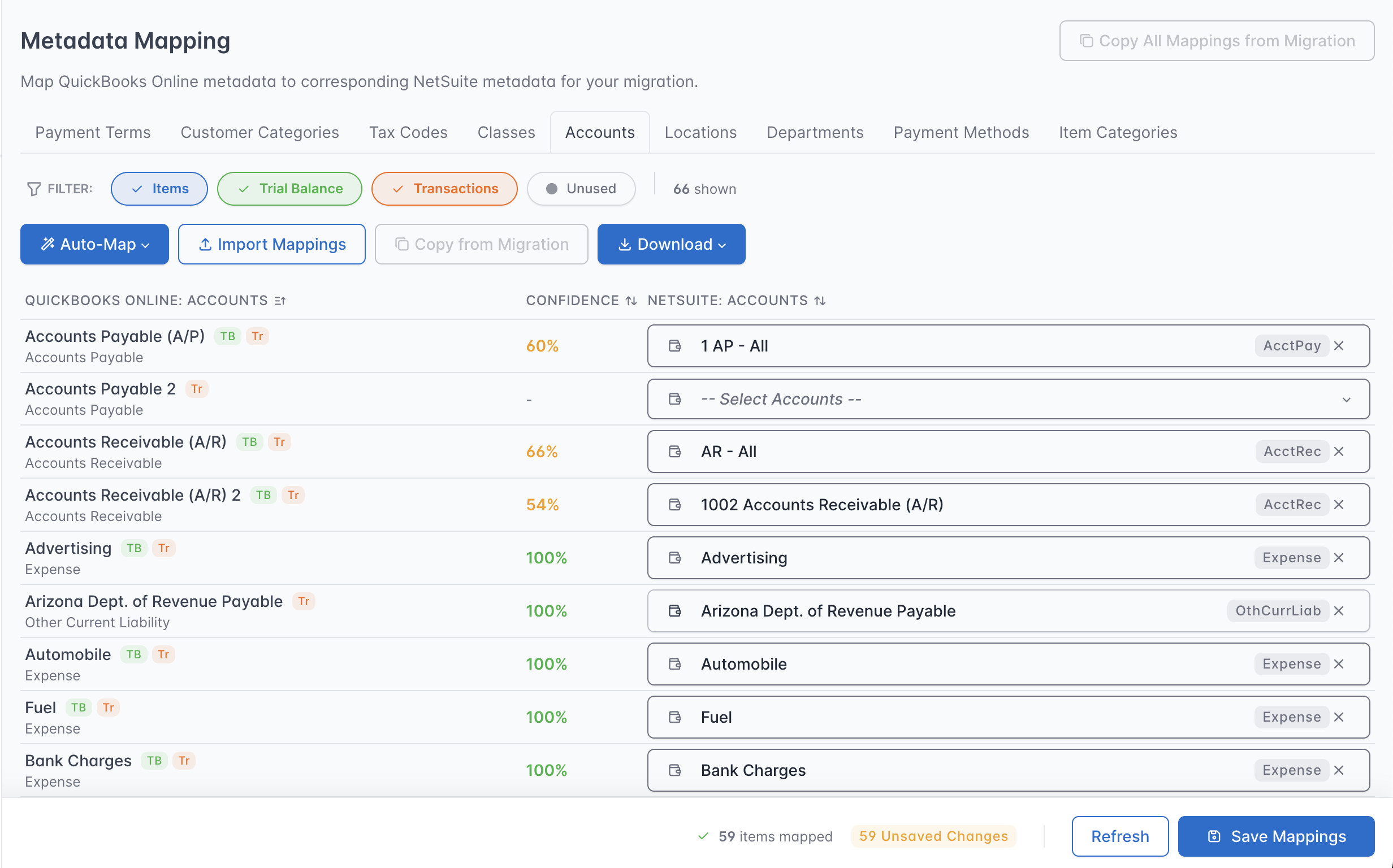Click the QuickBooks accounts sort icon

click(x=280, y=301)
